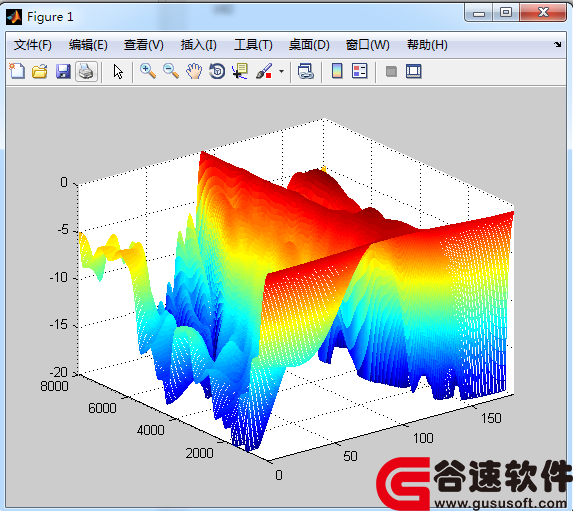This screenshot has height=511, width=573.
Task: Open the 帮助(H) menu
Action: click(x=427, y=45)
